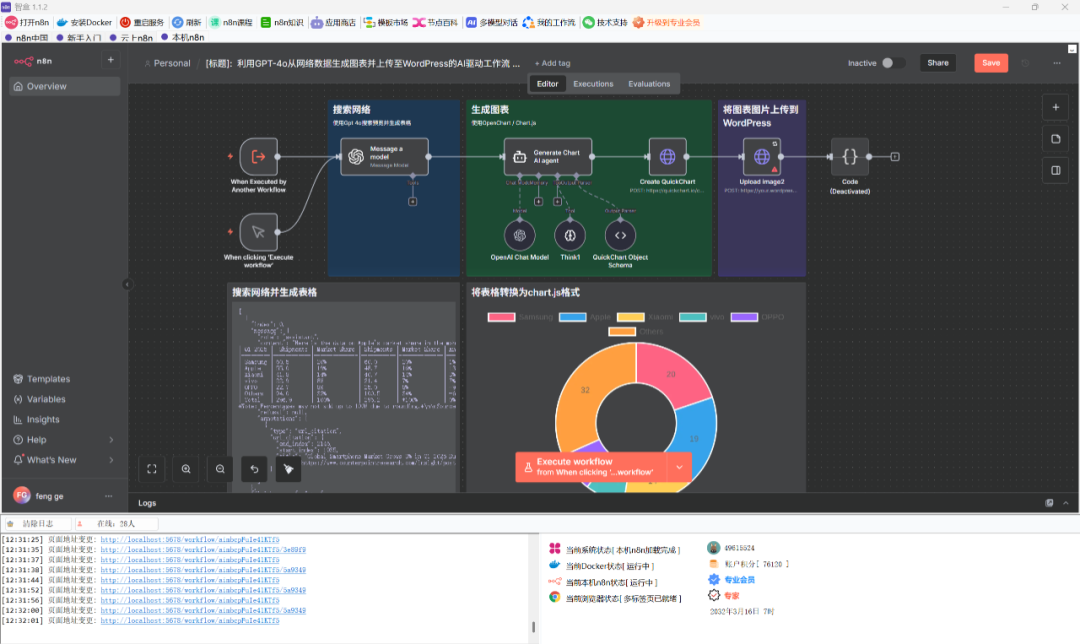Screen dimensions: 1080x644
Task: Switch to the 云上n8n browser tab
Action: tap(131, 38)
